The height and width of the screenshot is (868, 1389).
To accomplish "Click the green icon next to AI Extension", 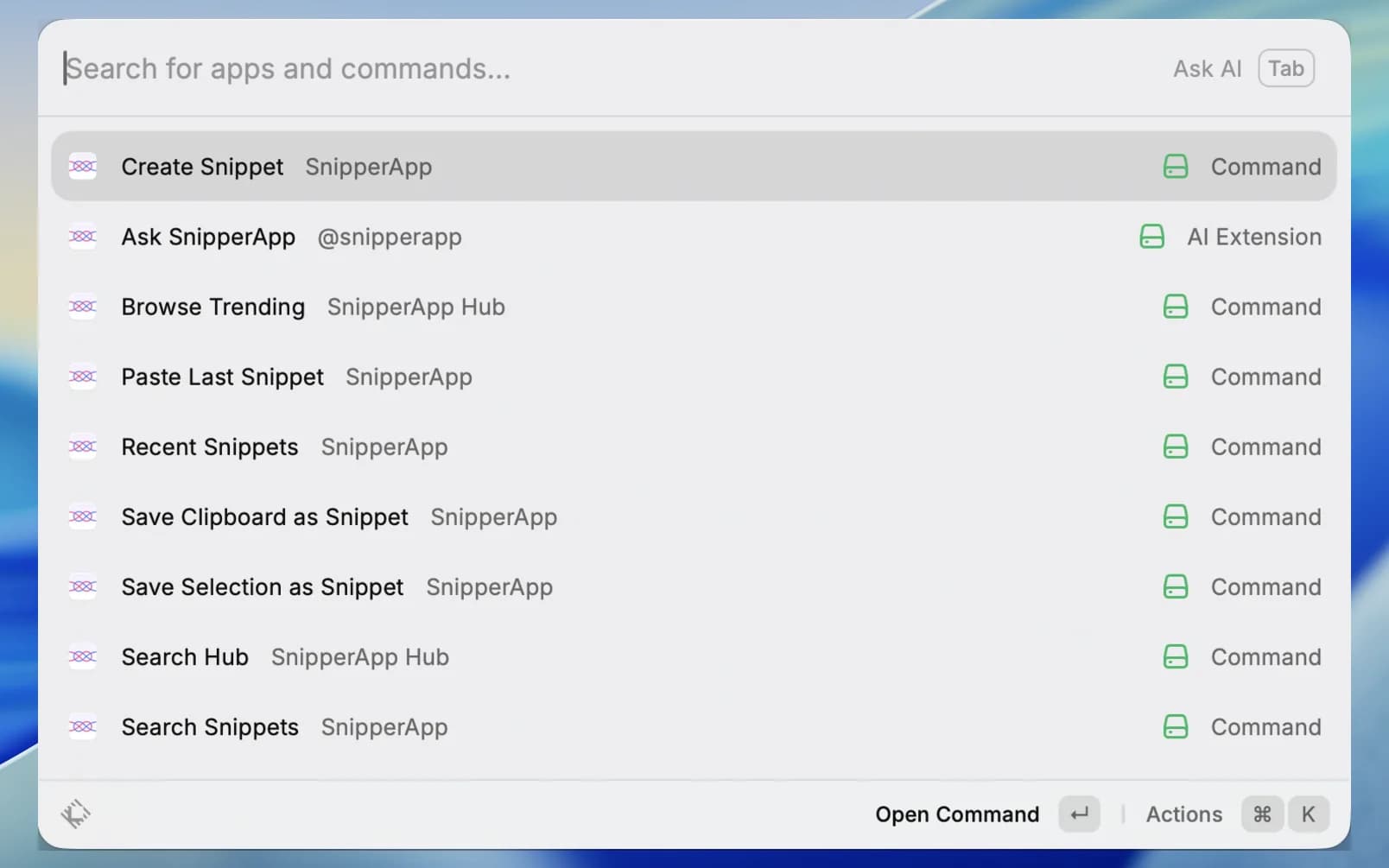I will pyautogui.click(x=1152, y=237).
